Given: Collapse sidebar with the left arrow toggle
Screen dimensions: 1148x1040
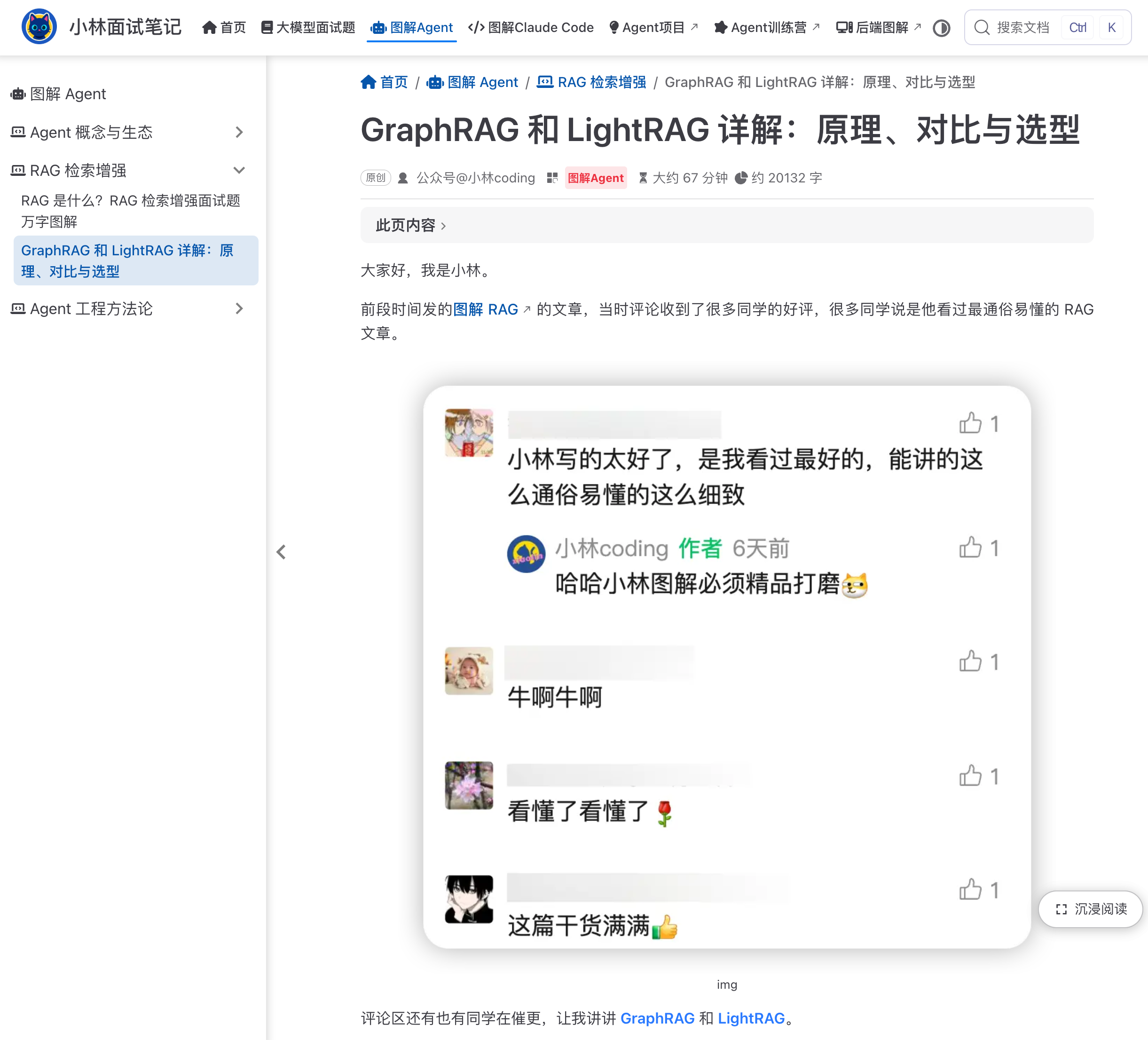Looking at the screenshot, I should 281,552.
